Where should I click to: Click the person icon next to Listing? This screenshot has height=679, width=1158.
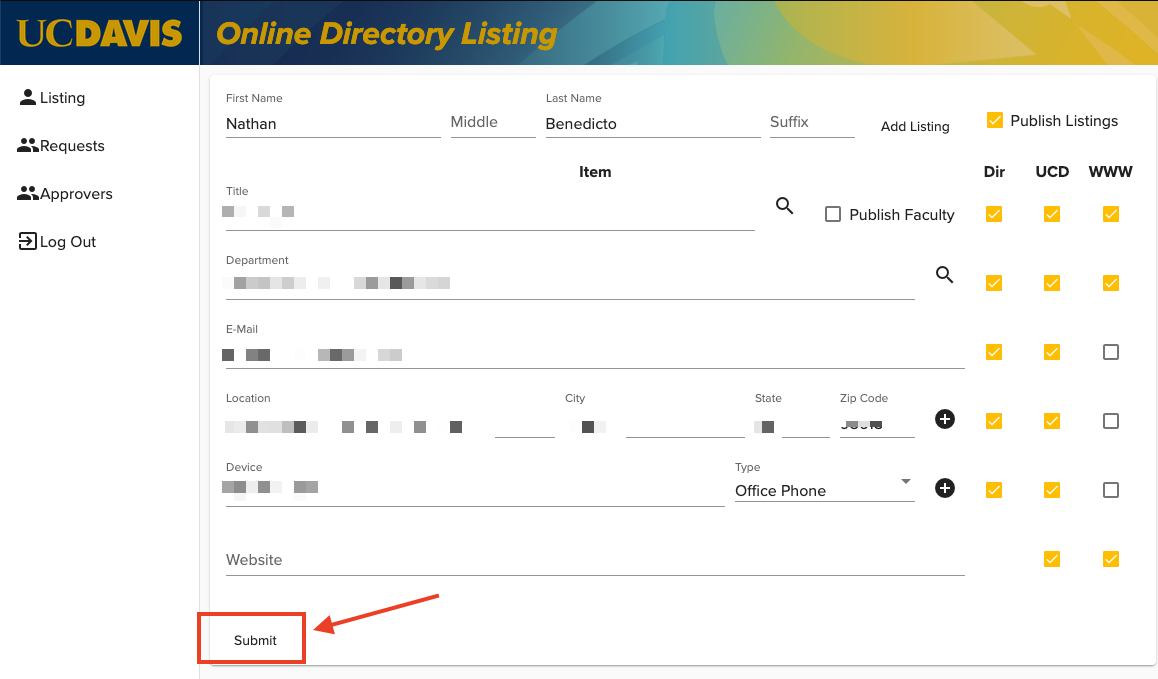(x=28, y=97)
